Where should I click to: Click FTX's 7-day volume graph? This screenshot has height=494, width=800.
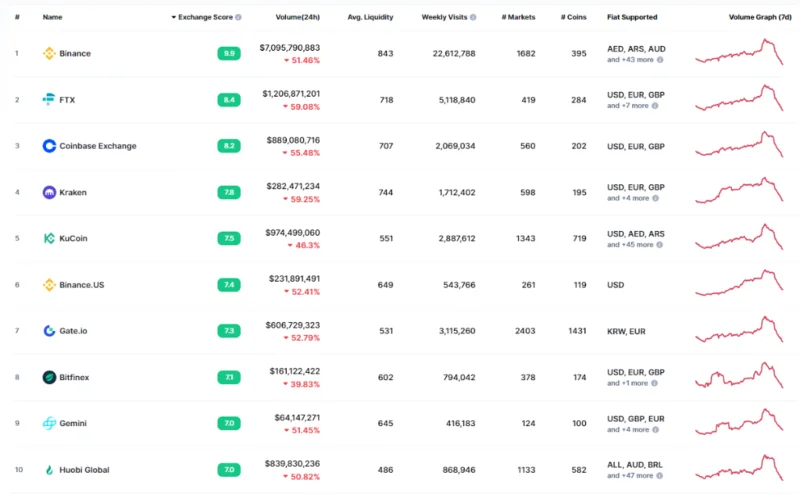click(x=739, y=98)
